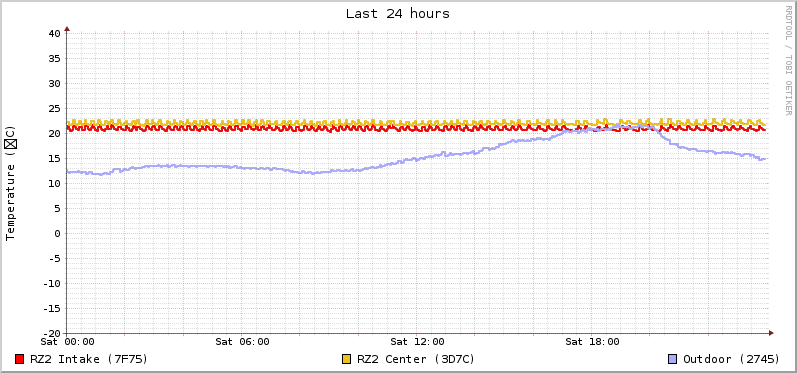Image resolution: width=797 pixels, height=373 pixels.
Task: Click the yellow RZ2 Center legend swatch
Action: pos(347,359)
